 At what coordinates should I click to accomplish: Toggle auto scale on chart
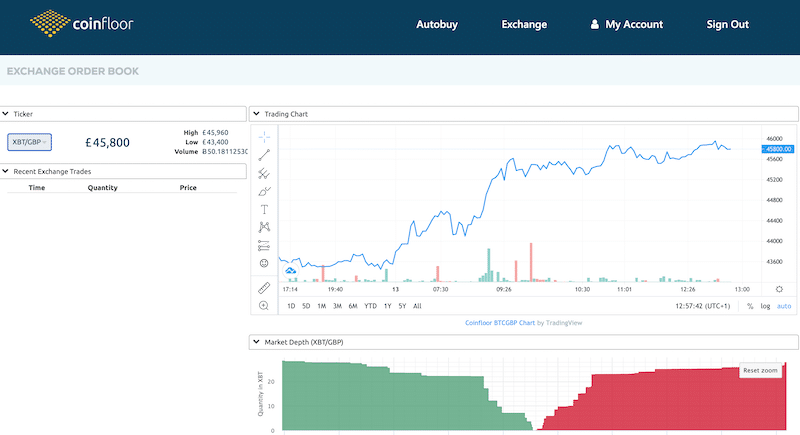(784, 306)
